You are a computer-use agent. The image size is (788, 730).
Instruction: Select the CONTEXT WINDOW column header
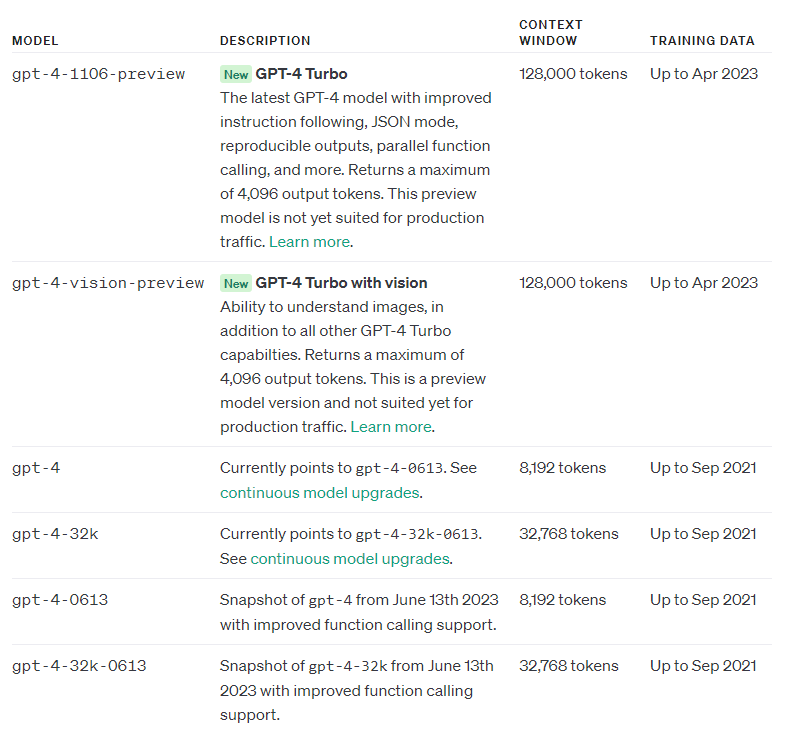click(x=551, y=32)
